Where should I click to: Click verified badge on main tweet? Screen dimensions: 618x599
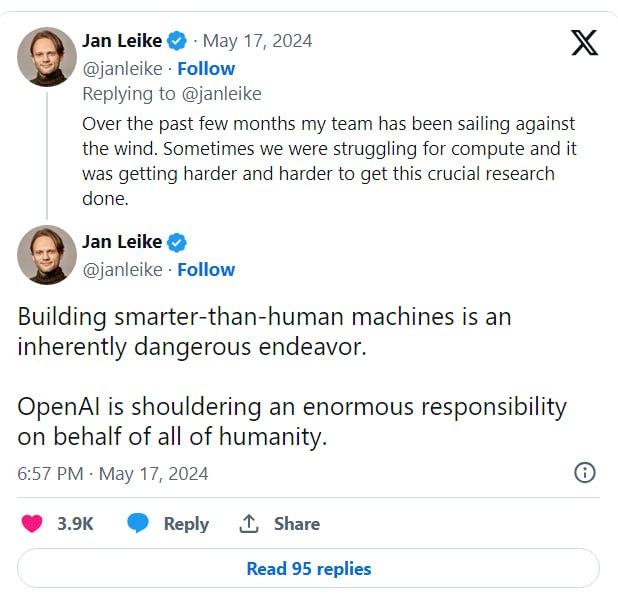(x=177, y=242)
